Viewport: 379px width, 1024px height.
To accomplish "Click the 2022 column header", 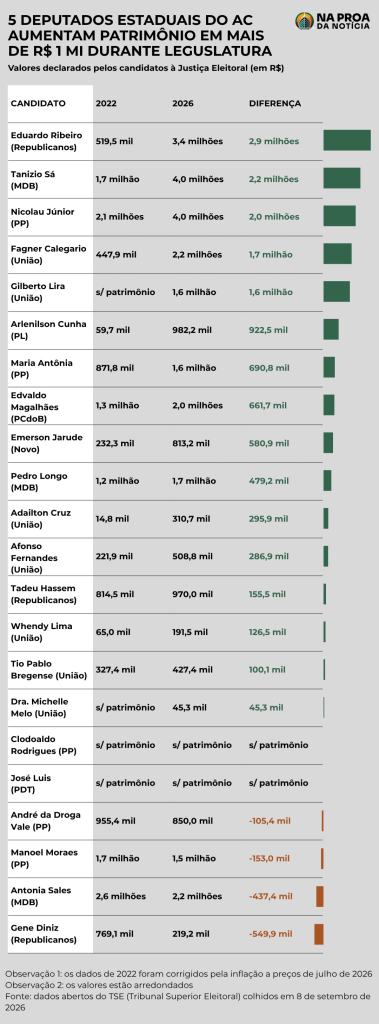I will tap(107, 103).
